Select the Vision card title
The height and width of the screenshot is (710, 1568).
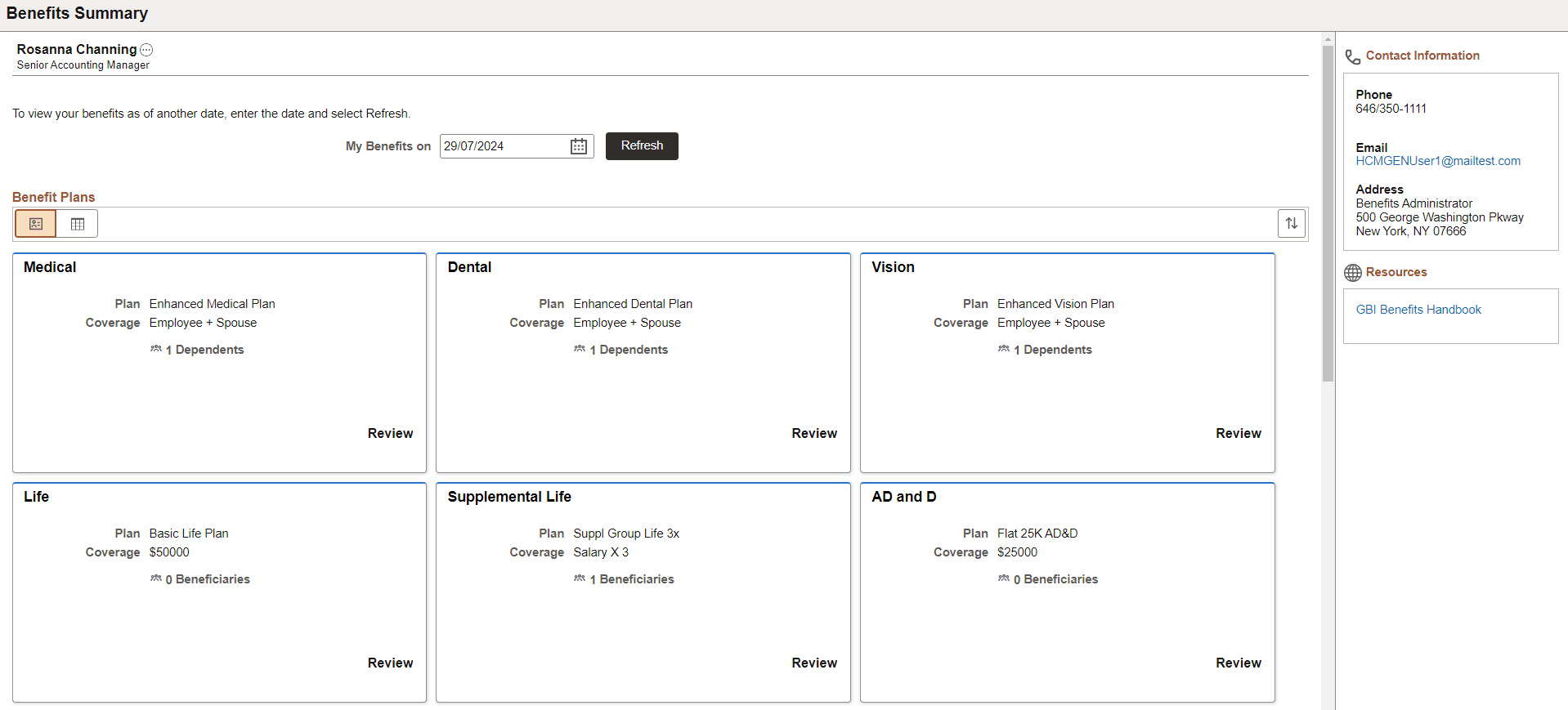pyautogui.click(x=893, y=267)
